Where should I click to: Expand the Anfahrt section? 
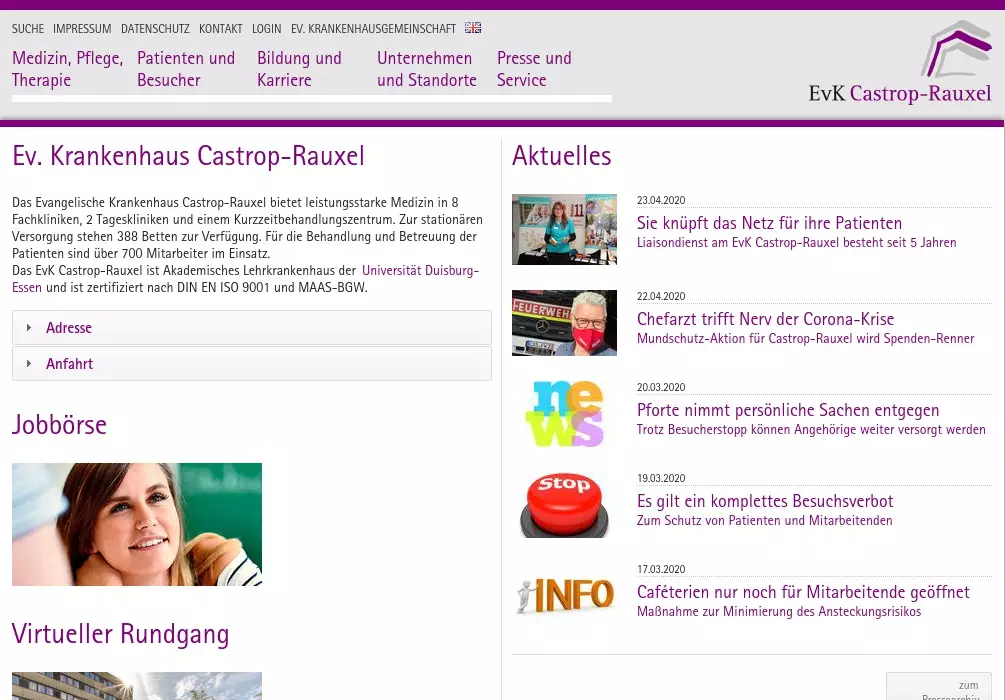point(69,364)
